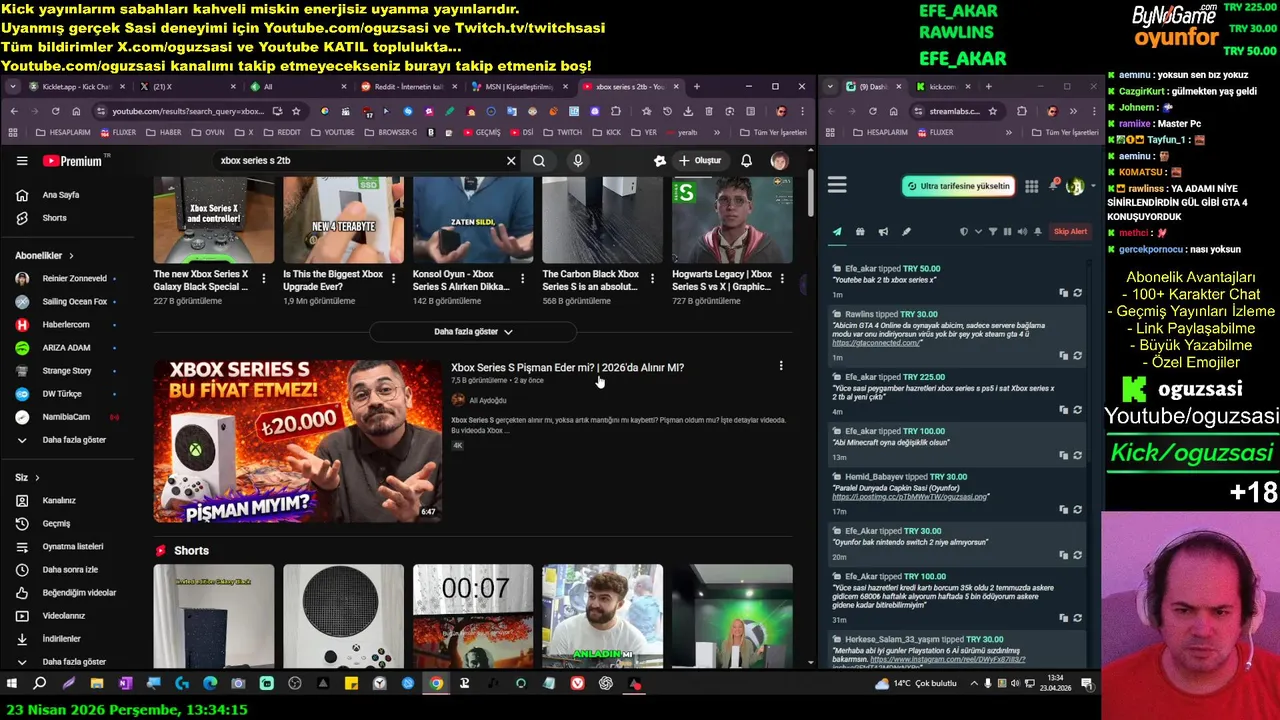Viewport: 1280px width, 720px height.
Task: Open the Streamlabs notification bell with badge
Action: click(1053, 185)
